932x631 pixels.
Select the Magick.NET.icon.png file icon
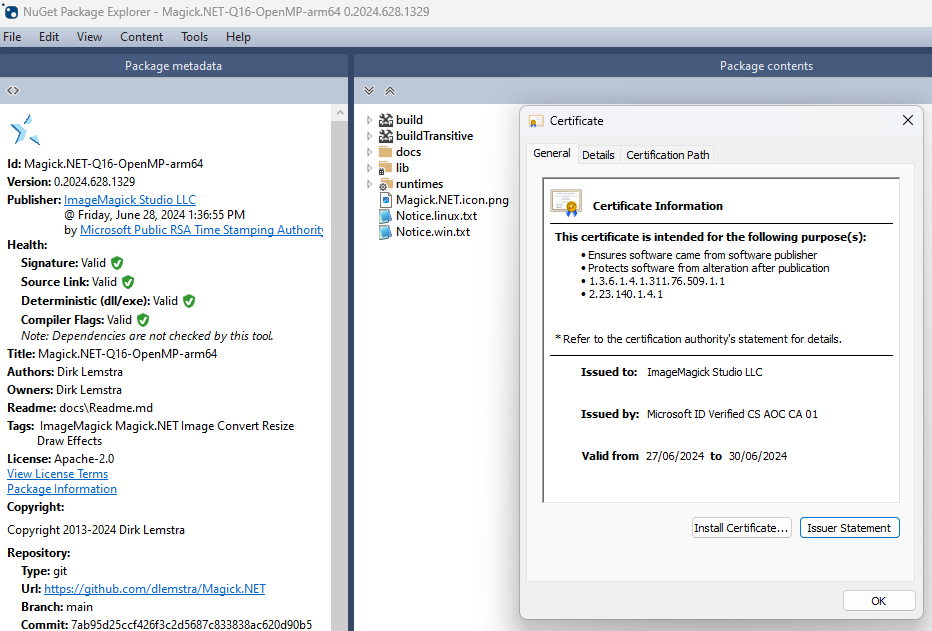(x=386, y=200)
